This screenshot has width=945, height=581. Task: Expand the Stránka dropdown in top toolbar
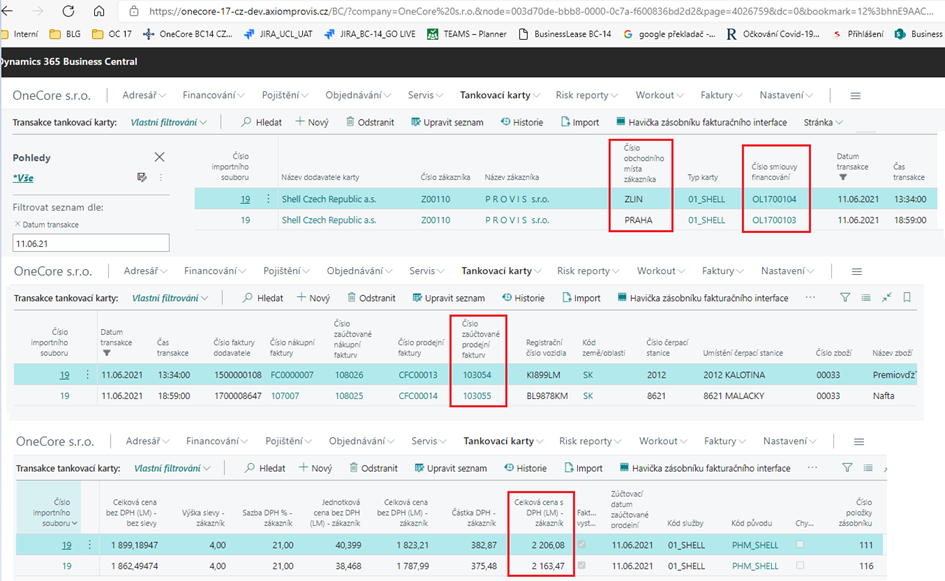click(823, 122)
